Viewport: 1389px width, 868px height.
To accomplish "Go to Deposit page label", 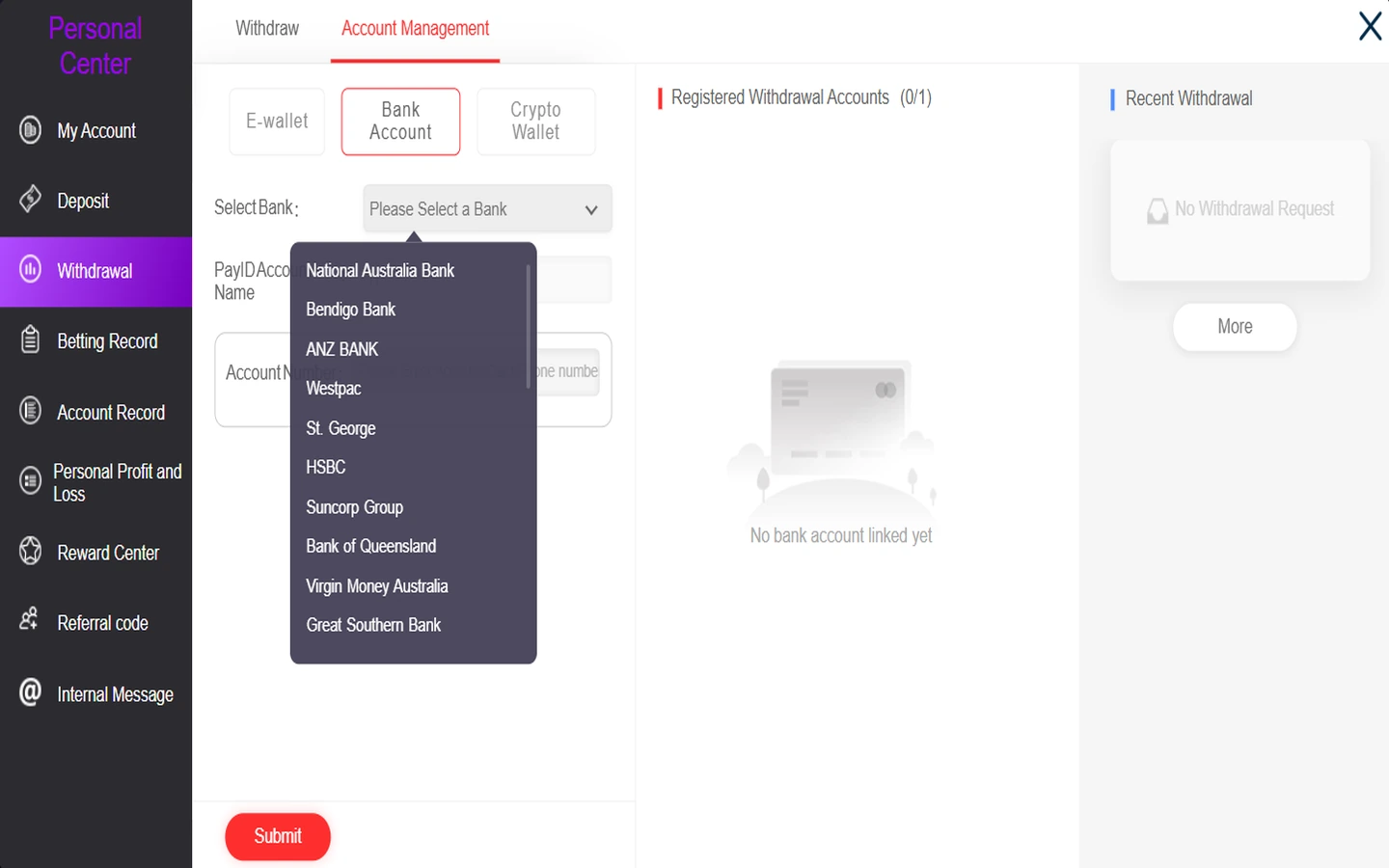I will 83,201.
